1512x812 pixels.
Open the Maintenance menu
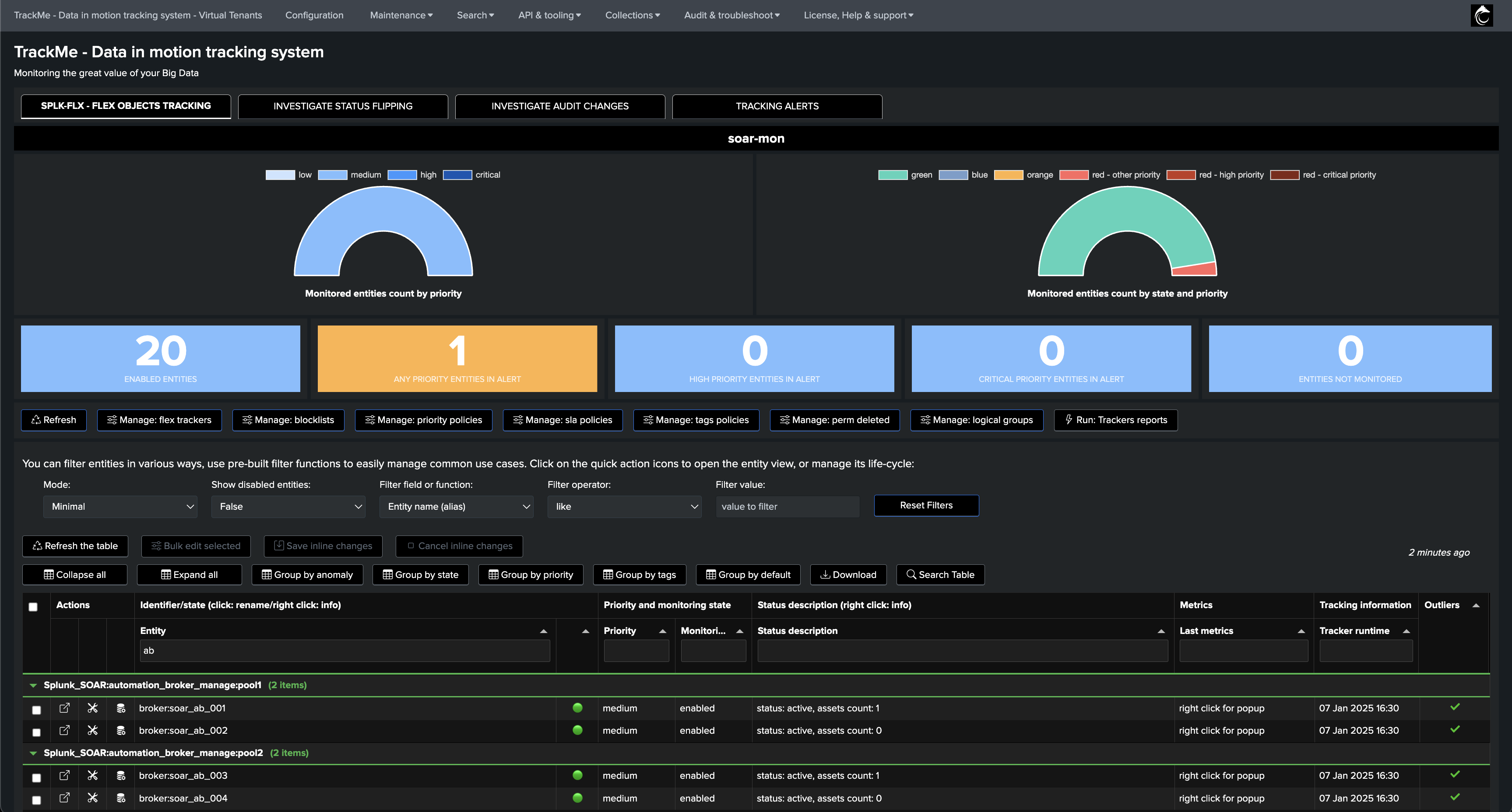tap(401, 15)
